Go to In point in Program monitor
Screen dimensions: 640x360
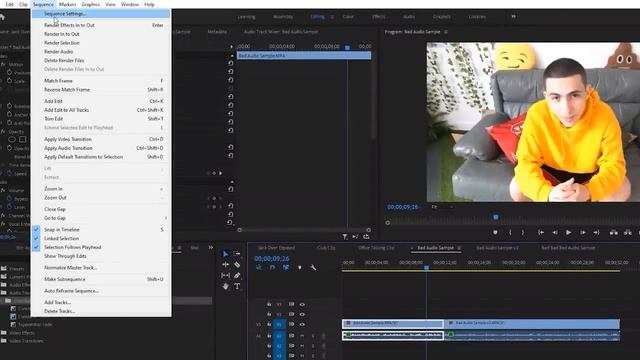tap(541, 232)
